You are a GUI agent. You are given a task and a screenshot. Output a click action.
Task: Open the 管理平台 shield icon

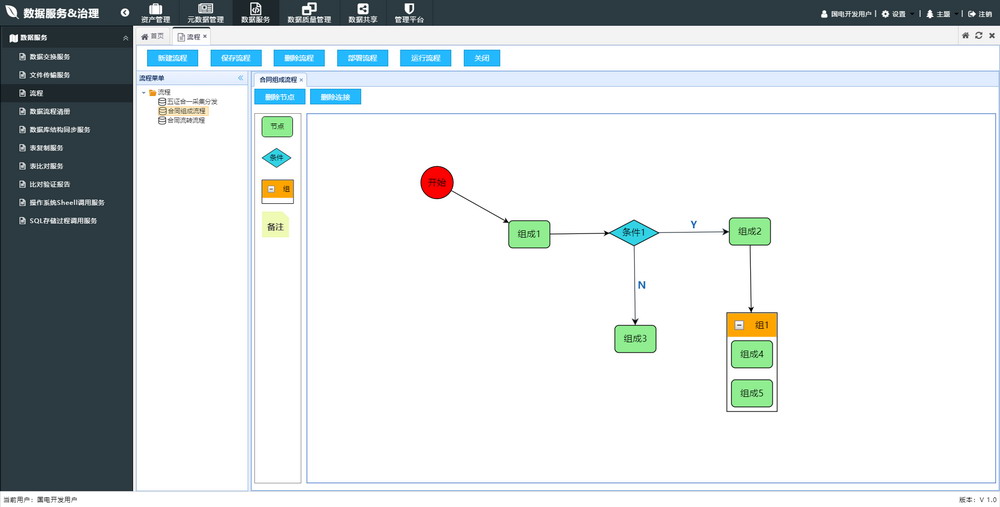(409, 9)
